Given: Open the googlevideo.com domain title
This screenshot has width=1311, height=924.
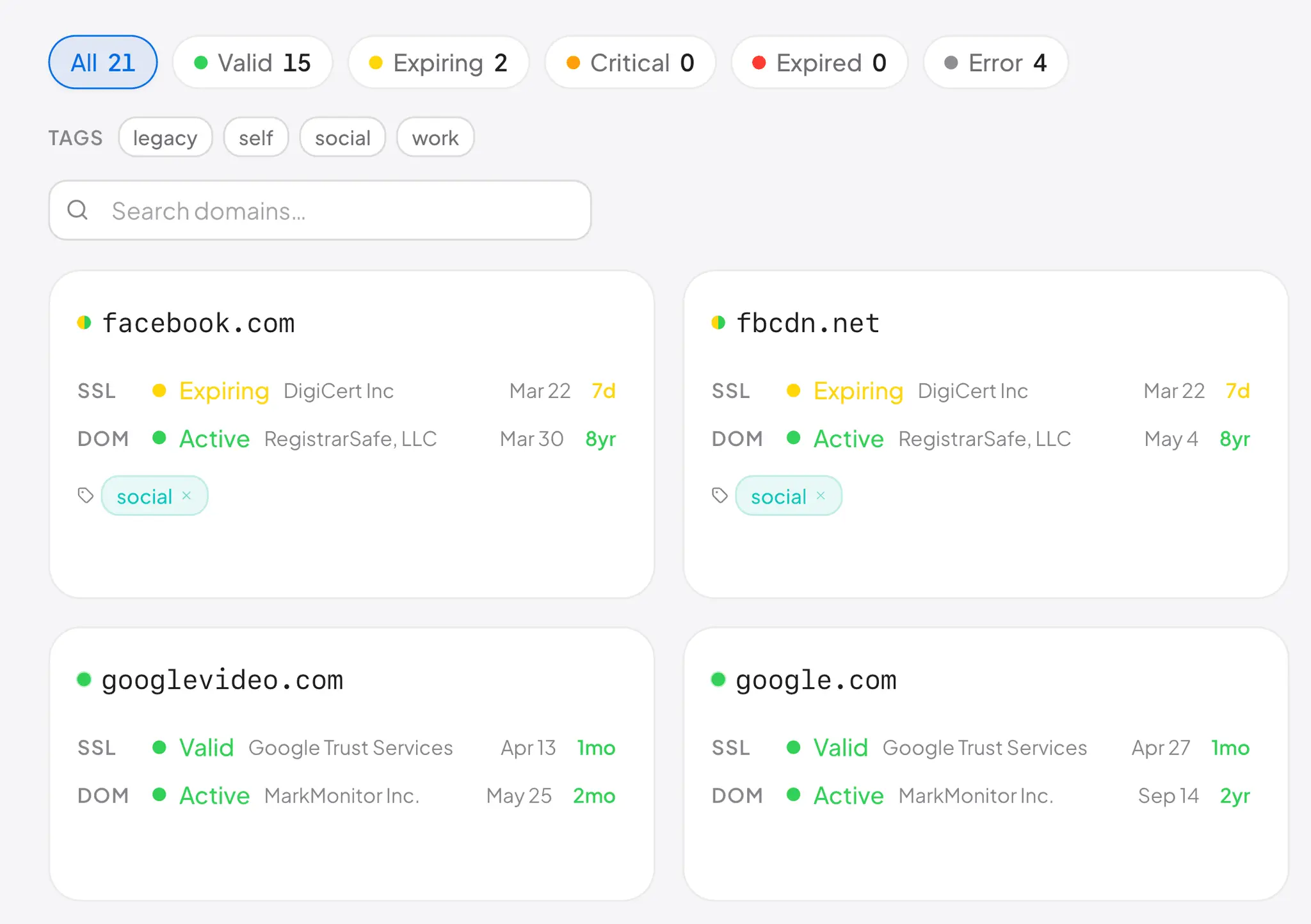Looking at the screenshot, I should [x=223, y=680].
